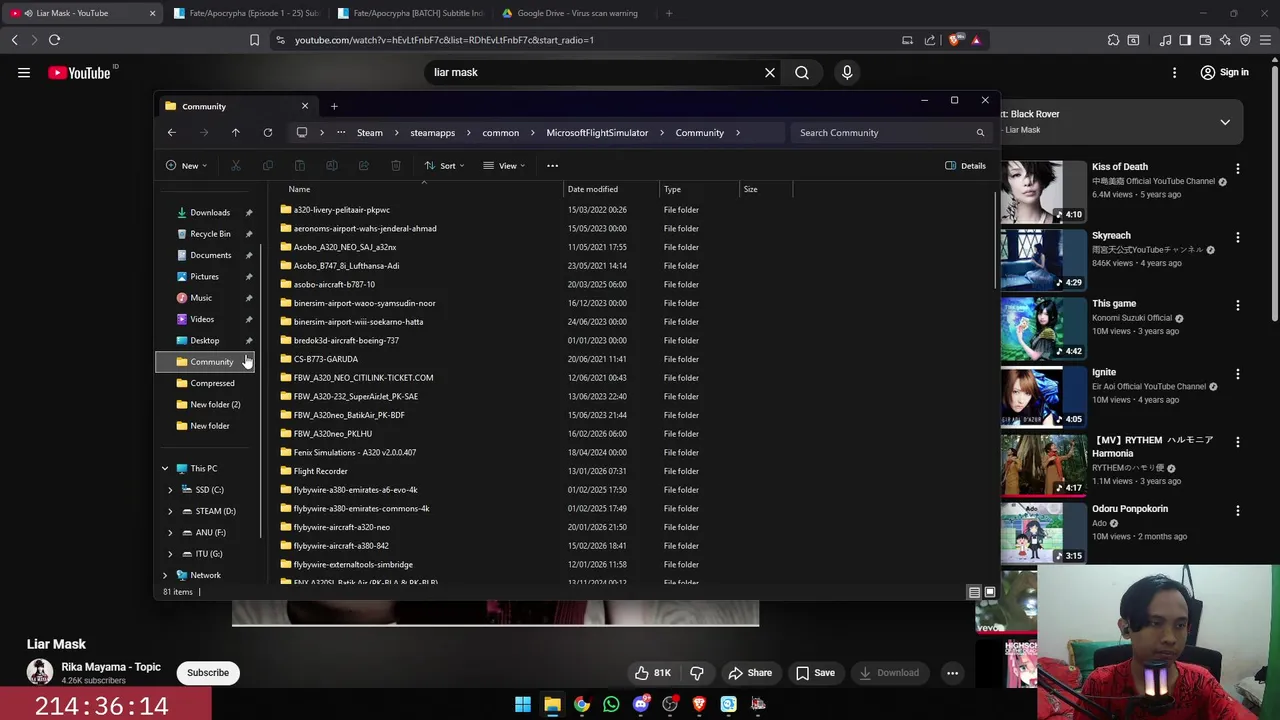The height and width of the screenshot is (720, 1280).
Task: Bookmark this page in the address bar
Action: pos(254,40)
